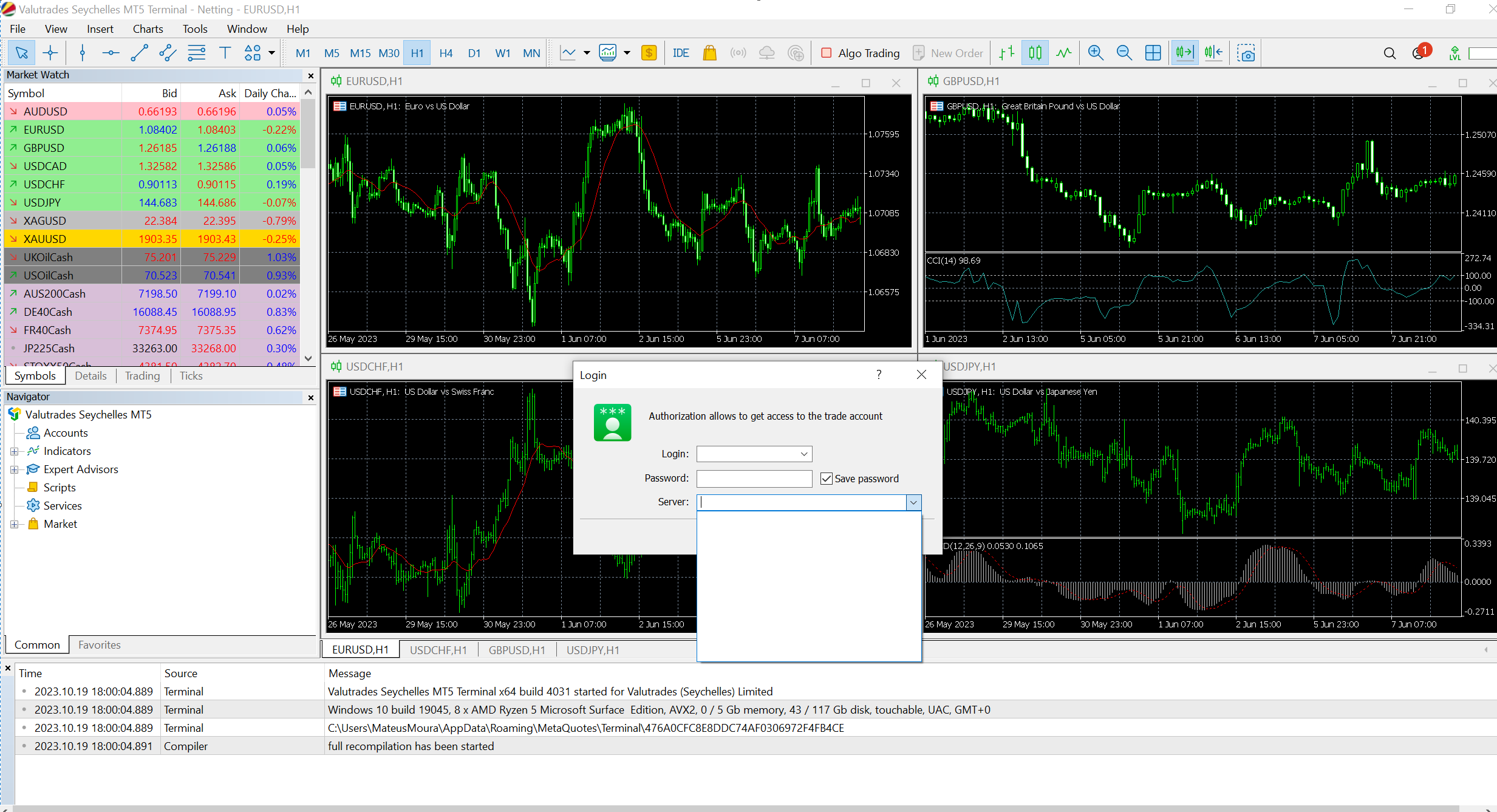1497x812 pixels.
Task: Select the M15 timeframe
Action: [x=360, y=53]
